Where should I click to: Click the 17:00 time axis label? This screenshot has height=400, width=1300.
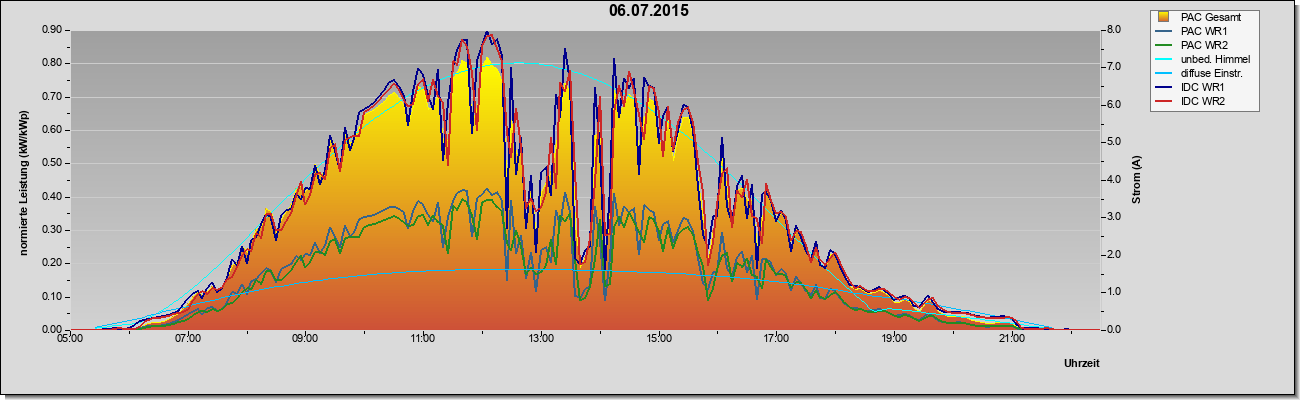click(776, 340)
